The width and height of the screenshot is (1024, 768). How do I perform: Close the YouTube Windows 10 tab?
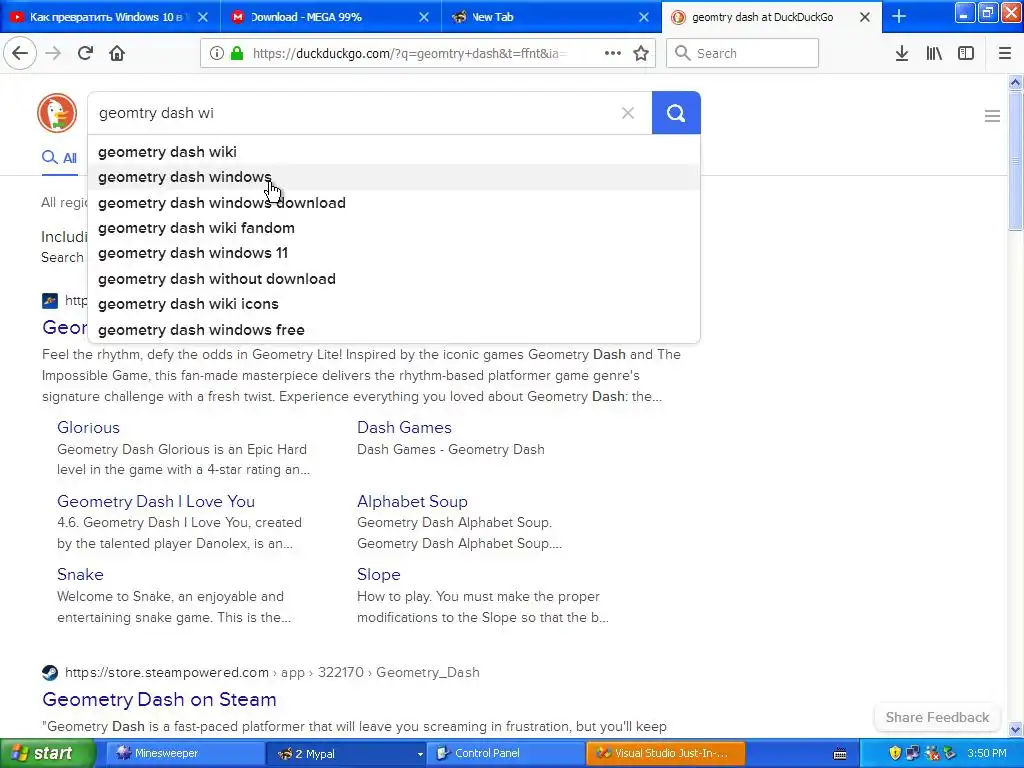click(203, 17)
